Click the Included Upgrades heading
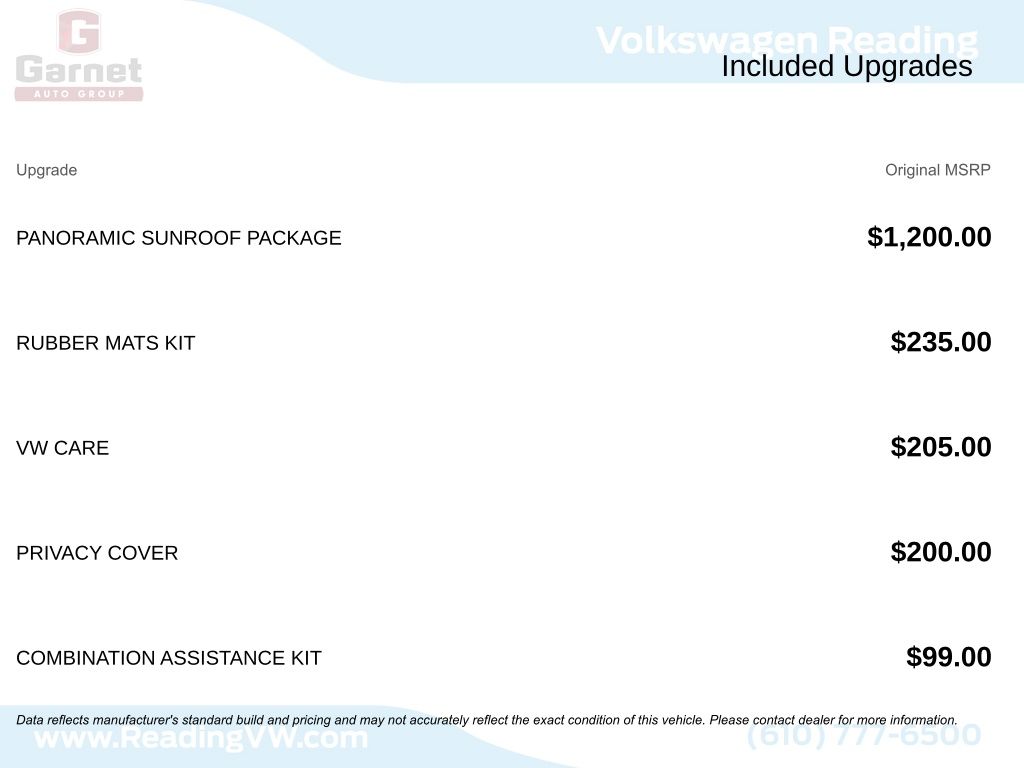The image size is (1024, 768). coord(846,67)
